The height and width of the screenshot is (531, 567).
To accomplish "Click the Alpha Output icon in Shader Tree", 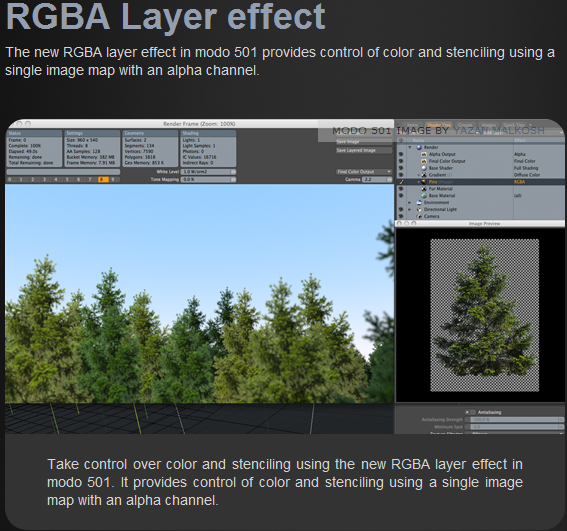I will 424,154.
